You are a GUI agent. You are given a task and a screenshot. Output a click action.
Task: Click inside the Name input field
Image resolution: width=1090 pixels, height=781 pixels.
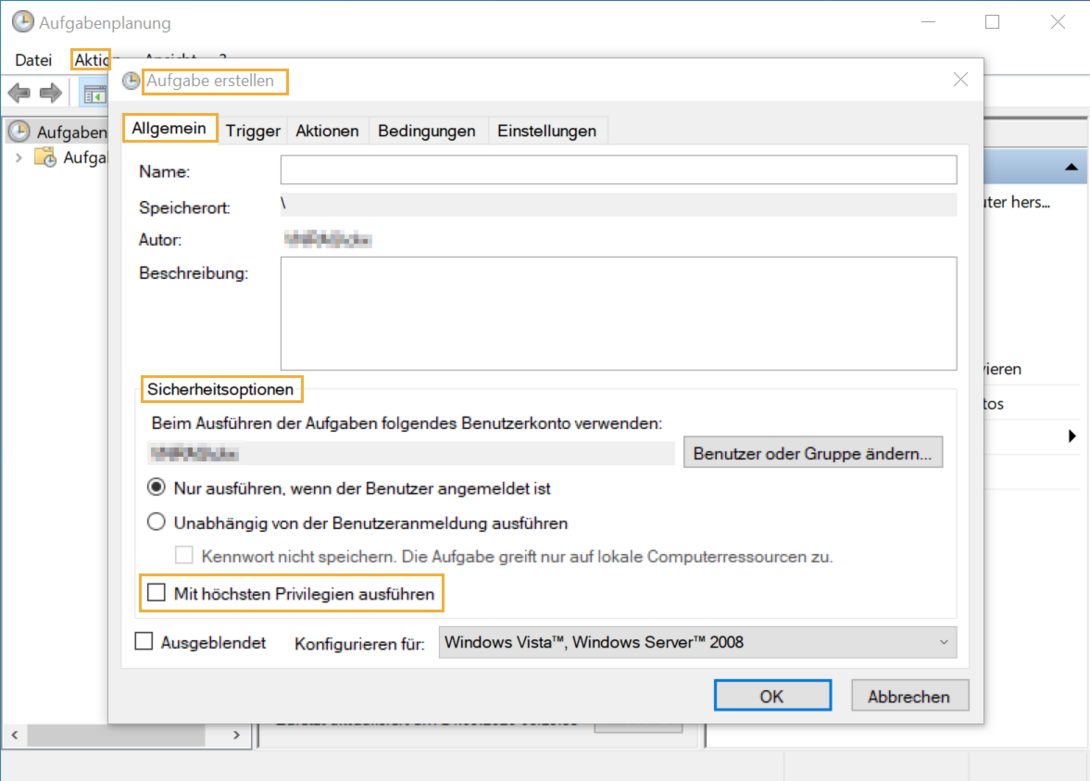pyautogui.click(x=618, y=169)
